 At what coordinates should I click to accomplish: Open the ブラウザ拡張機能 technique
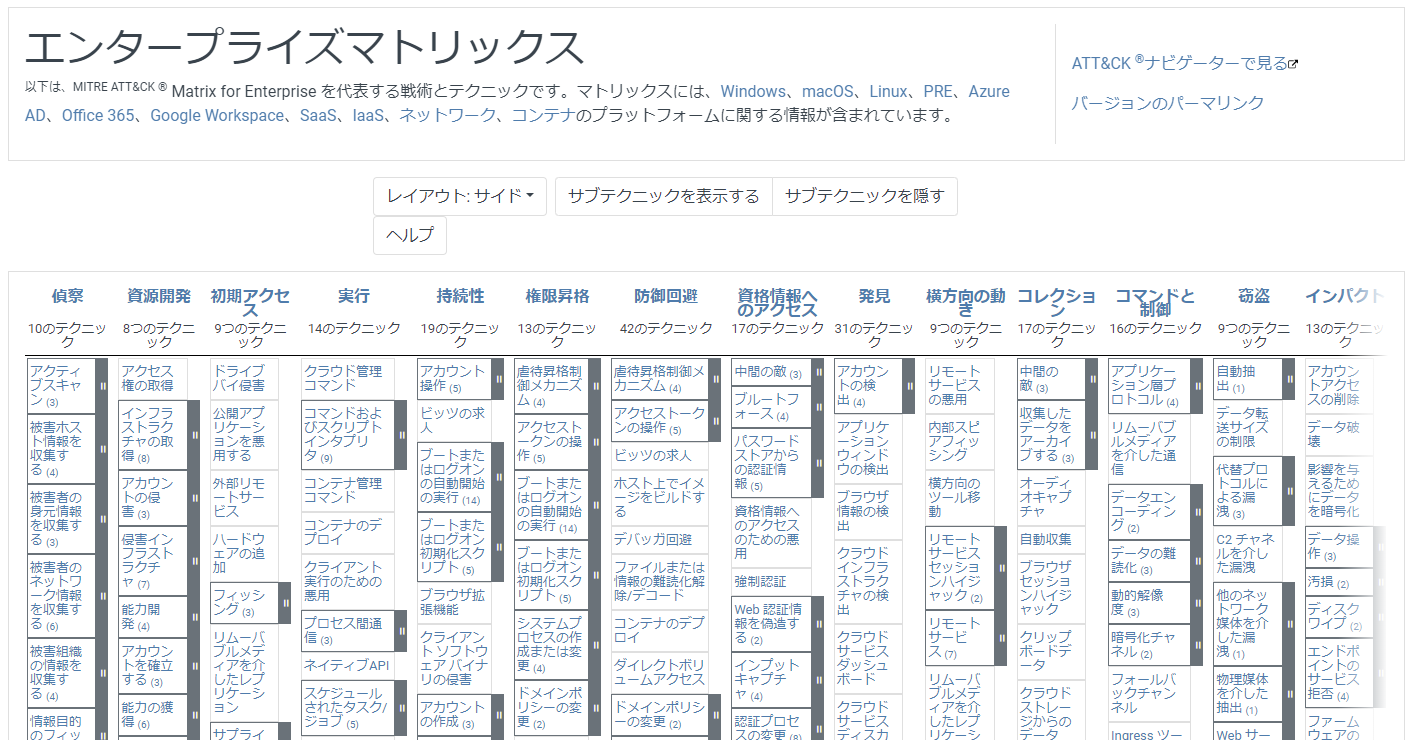pos(454,602)
